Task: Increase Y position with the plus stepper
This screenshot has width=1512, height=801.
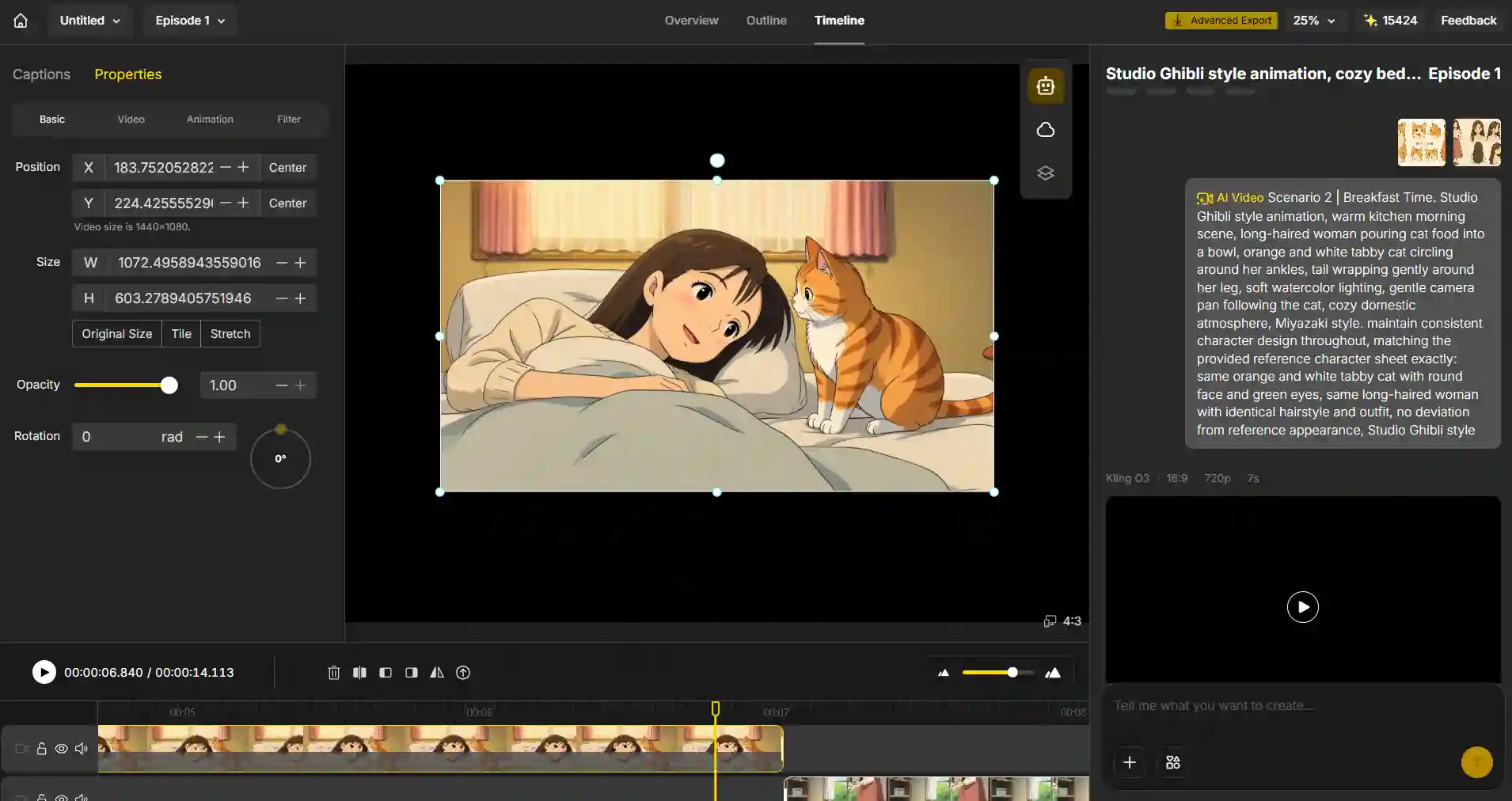Action: click(x=244, y=203)
